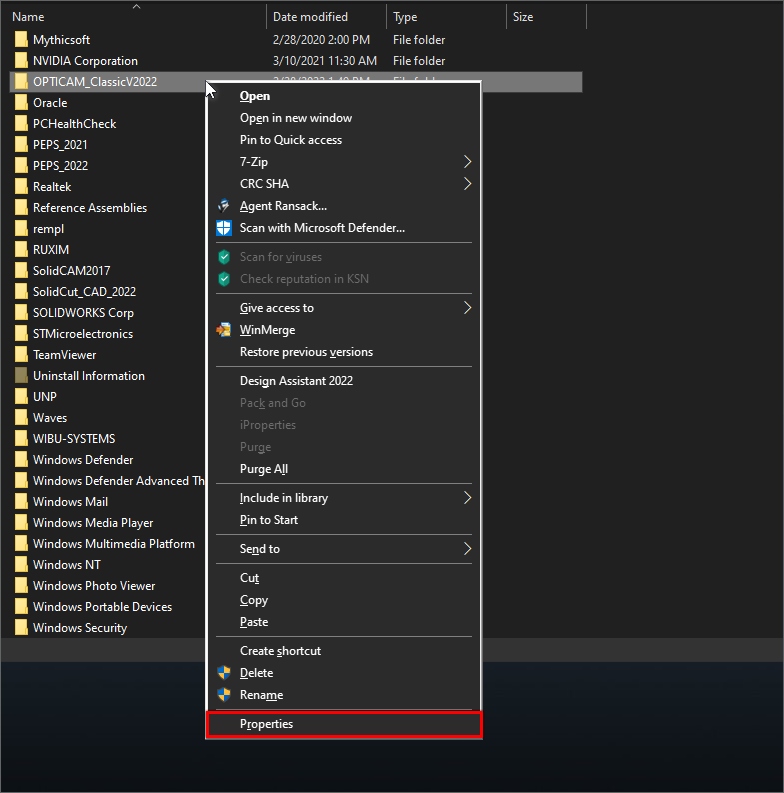Click the Realtek folder icon
Screen dimensions: 784x793
pos(21,187)
